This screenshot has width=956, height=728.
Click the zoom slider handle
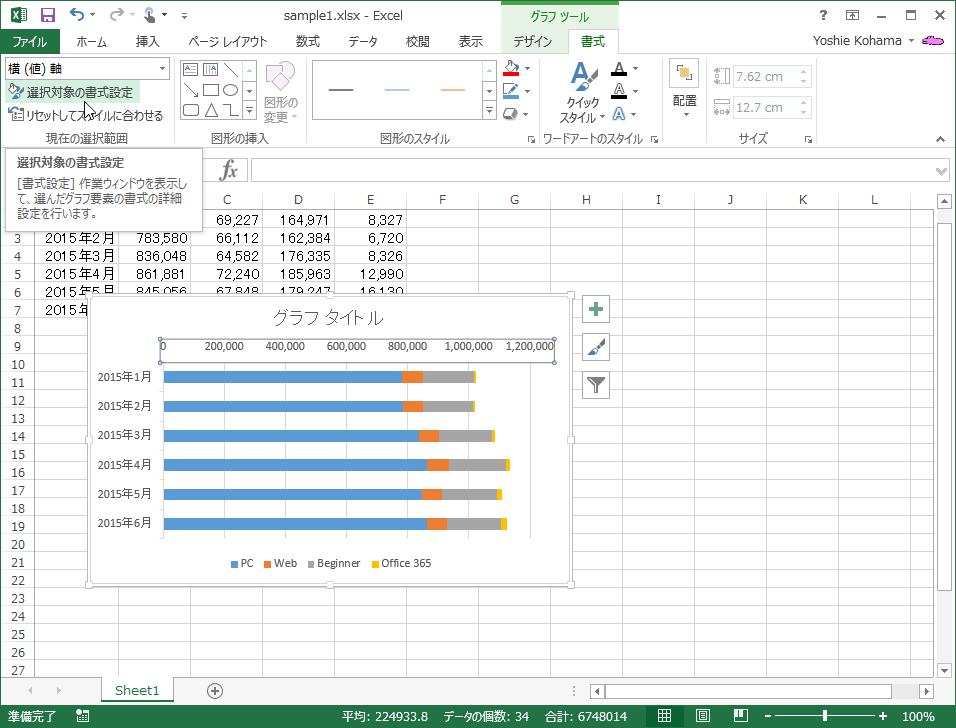(x=825, y=716)
